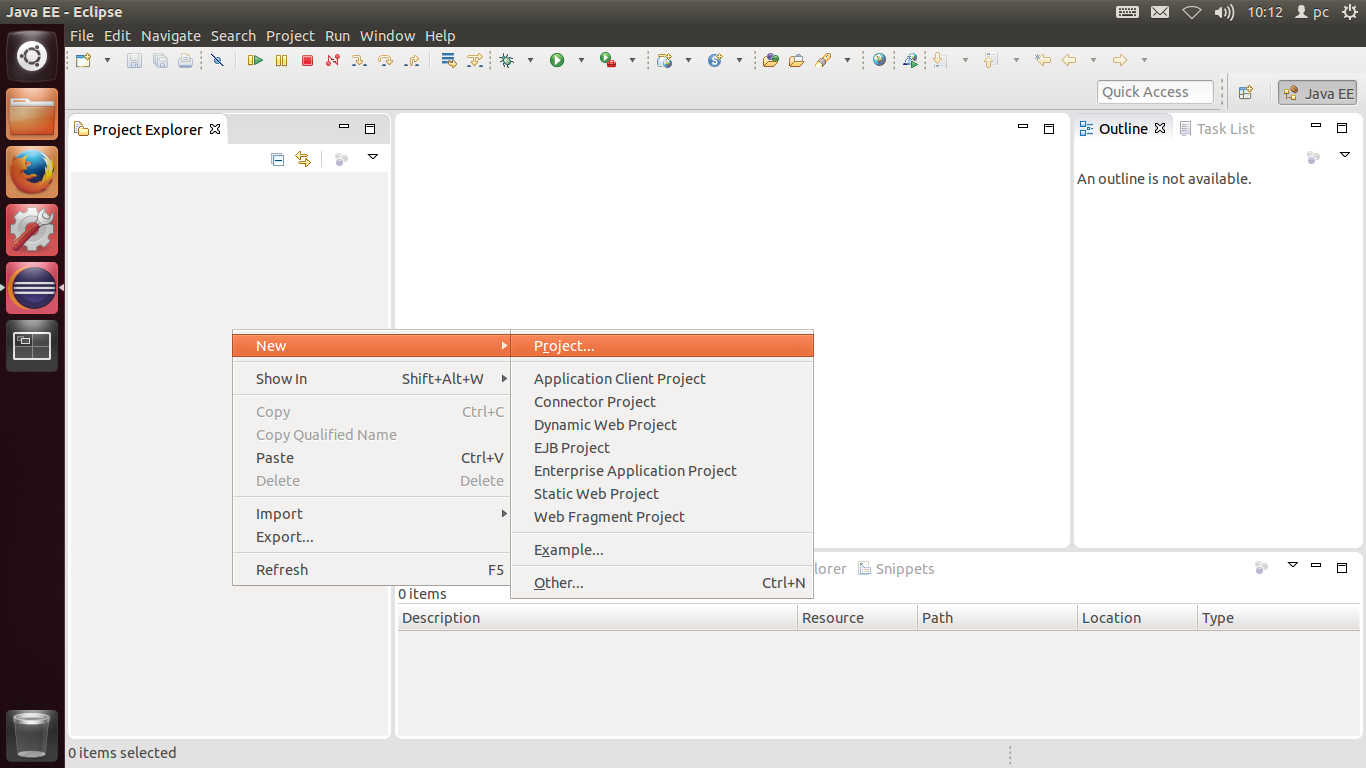Open the Navigate menu
Image resolution: width=1366 pixels, height=768 pixels.
(171, 36)
